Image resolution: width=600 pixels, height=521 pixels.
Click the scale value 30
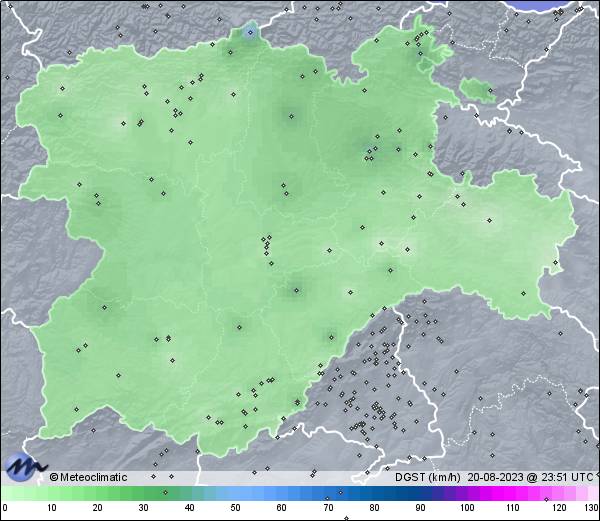[x=143, y=508]
